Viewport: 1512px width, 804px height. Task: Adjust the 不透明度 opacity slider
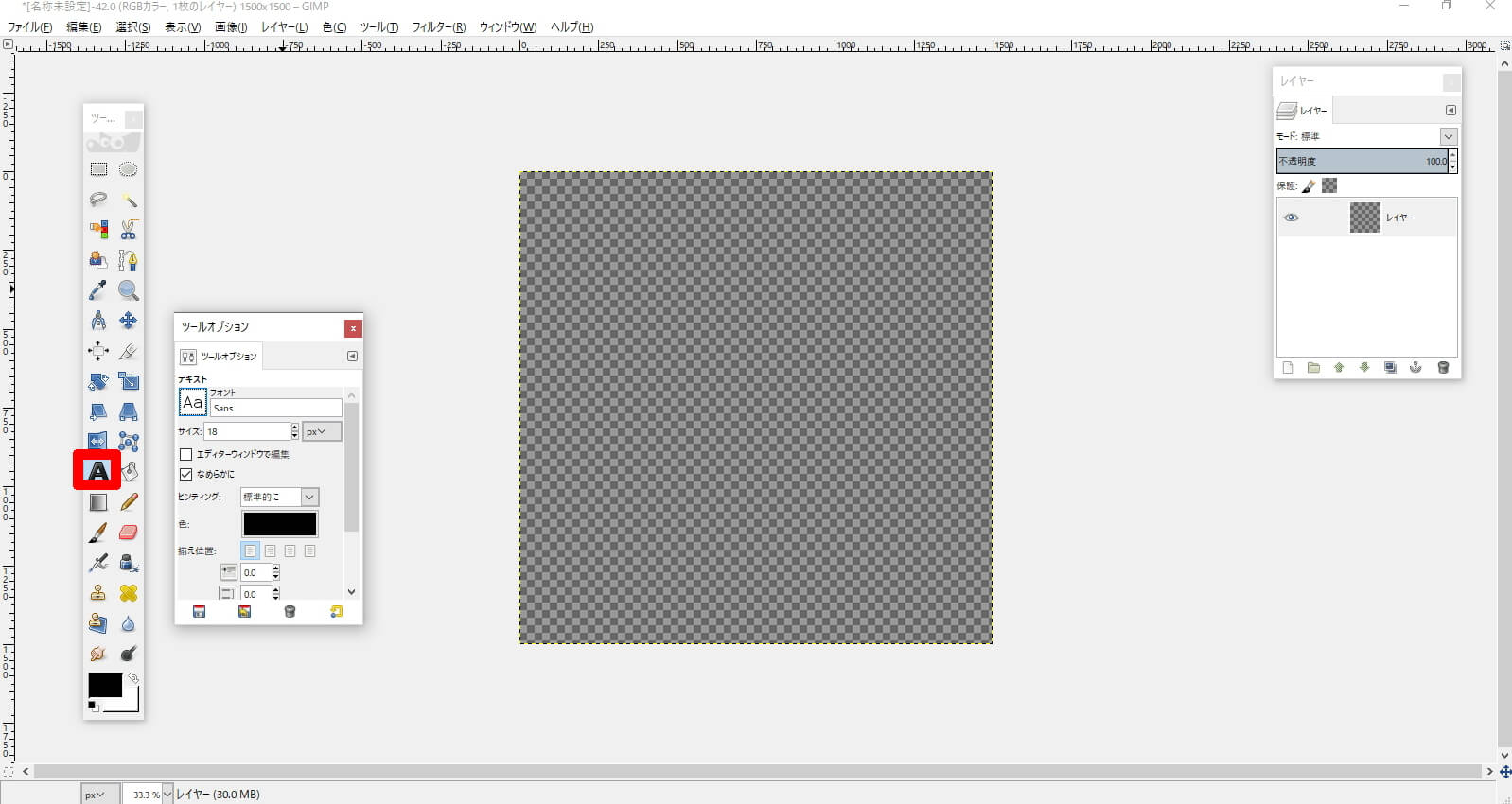tap(1363, 161)
